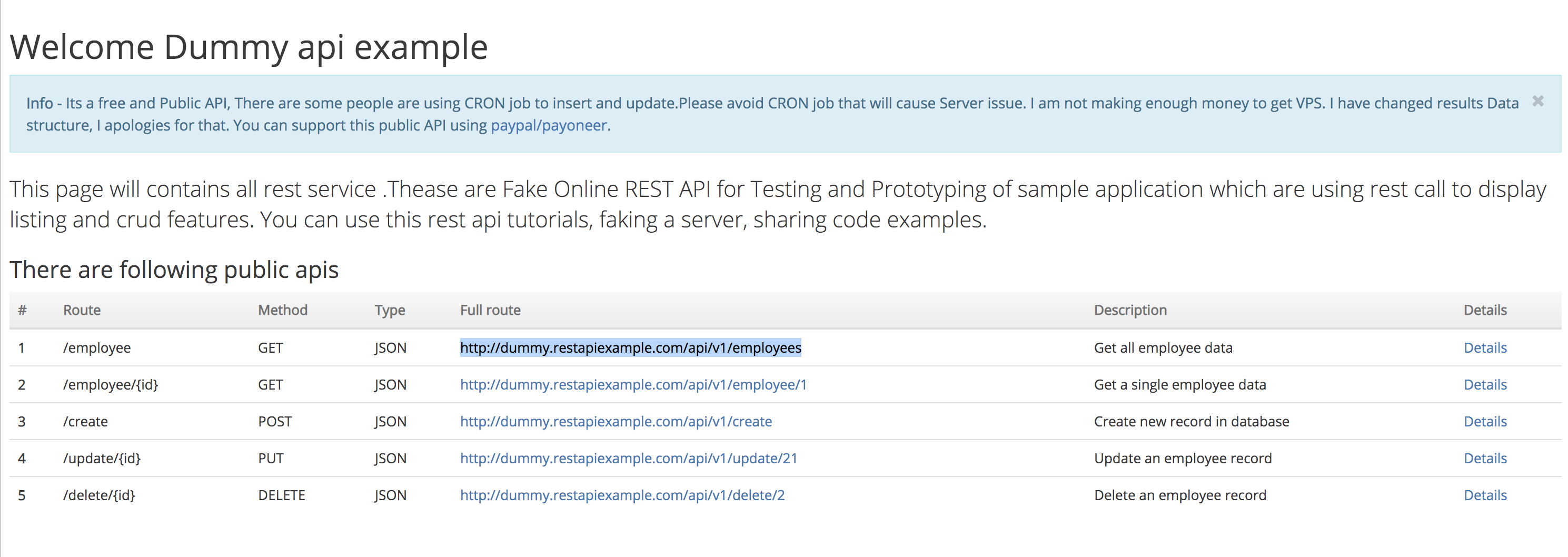The image size is (1568, 557).
Task: Open Details for Create new record in database
Action: tap(1485, 421)
